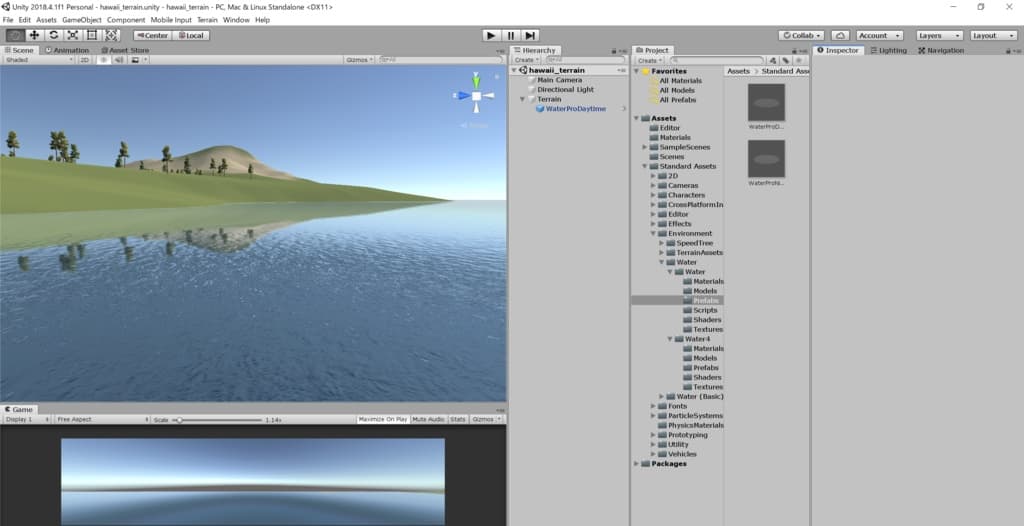Select the Rotate tool

coord(53,35)
